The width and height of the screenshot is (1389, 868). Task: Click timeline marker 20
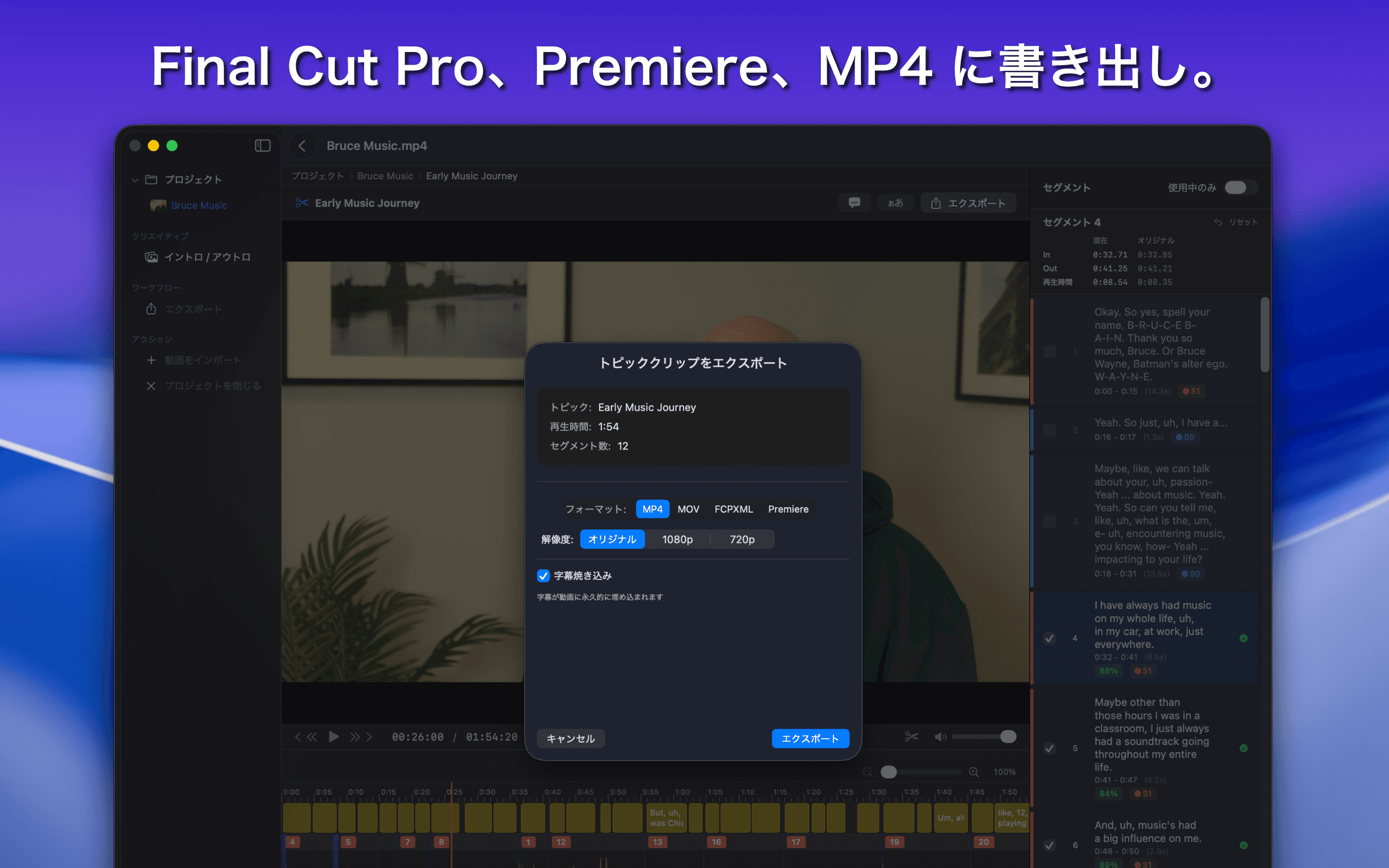pyautogui.click(x=984, y=842)
